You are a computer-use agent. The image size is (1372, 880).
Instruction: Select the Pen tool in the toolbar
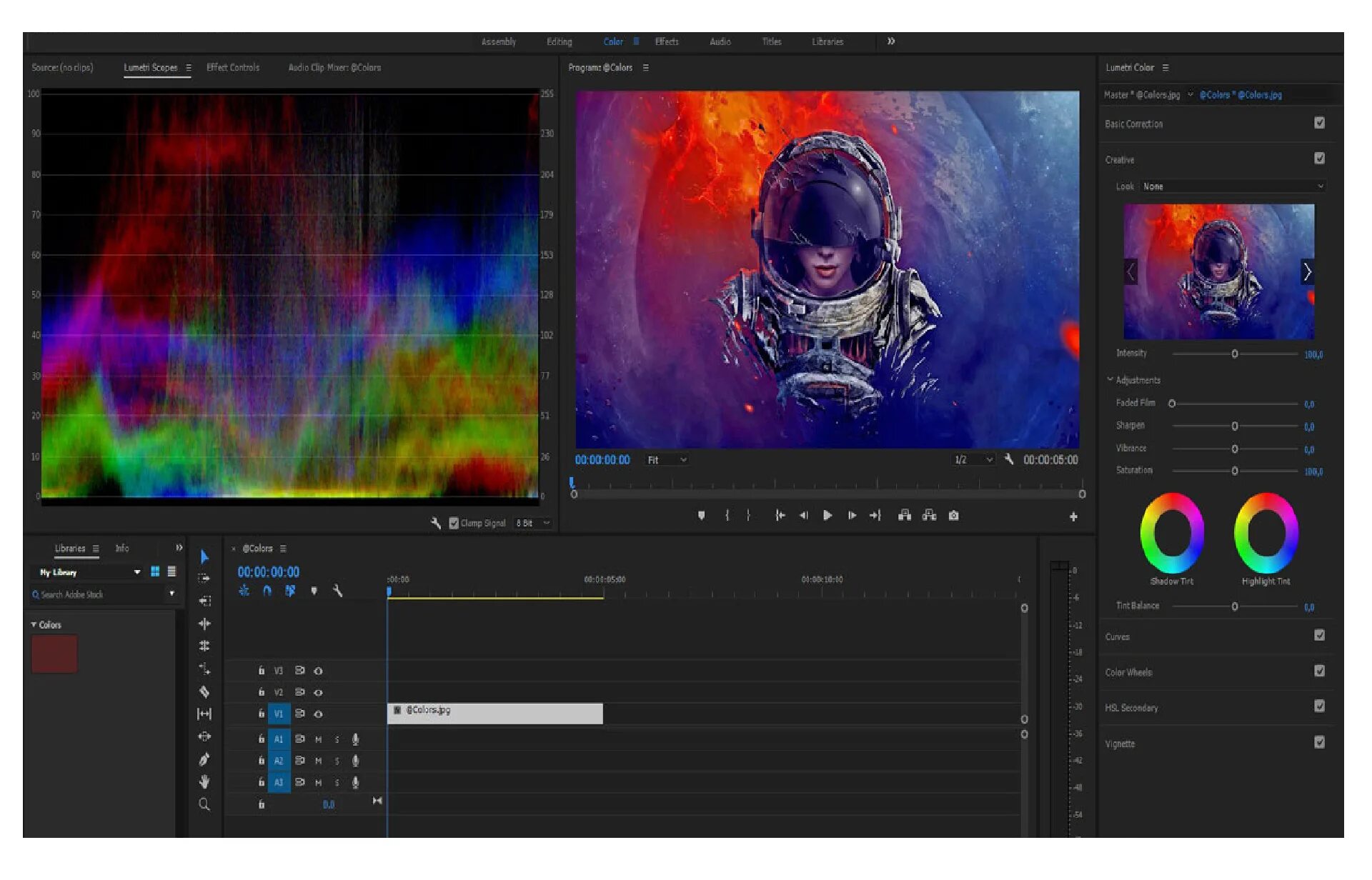pyautogui.click(x=204, y=759)
